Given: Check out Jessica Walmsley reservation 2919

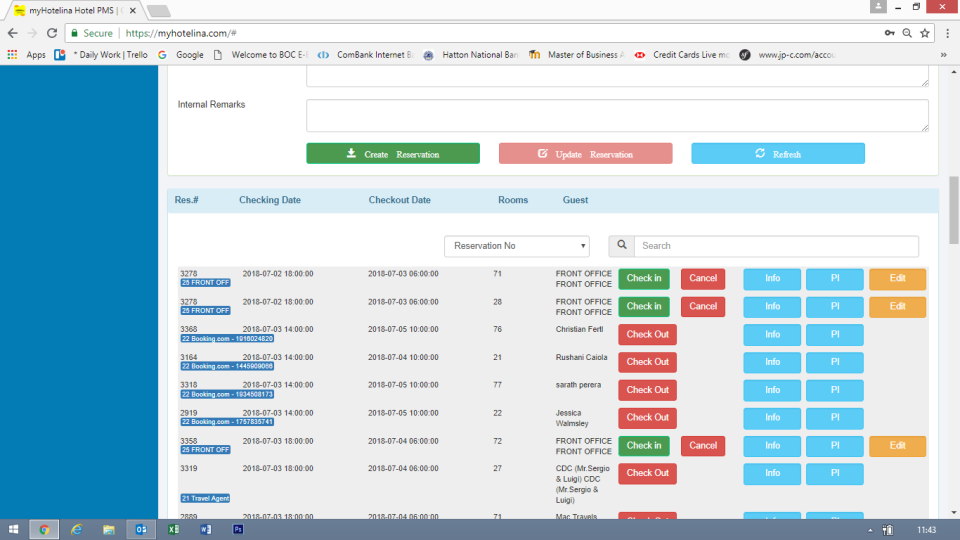Looking at the screenshot, I should (647, 418).
